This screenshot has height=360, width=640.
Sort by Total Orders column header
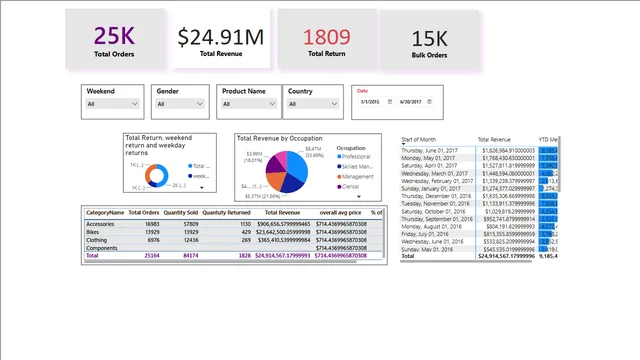(144, 213)
